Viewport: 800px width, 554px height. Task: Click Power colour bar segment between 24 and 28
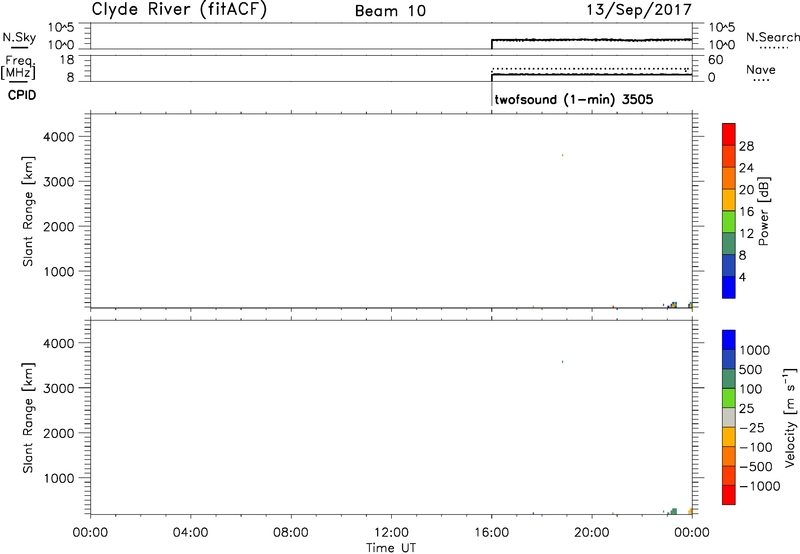tap(729, 156)
